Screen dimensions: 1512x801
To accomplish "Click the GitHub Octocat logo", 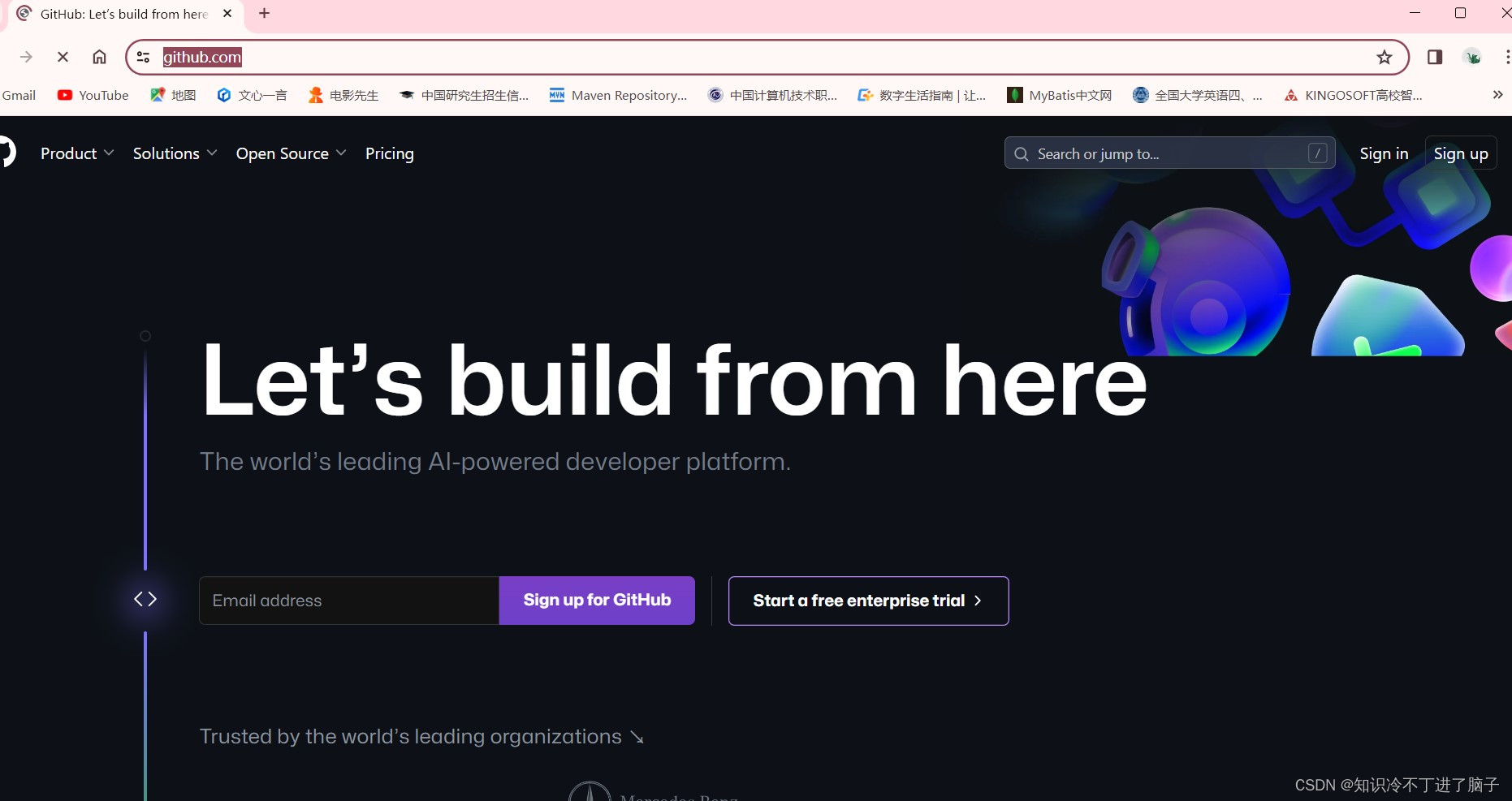I will click(x=6, y=153).
